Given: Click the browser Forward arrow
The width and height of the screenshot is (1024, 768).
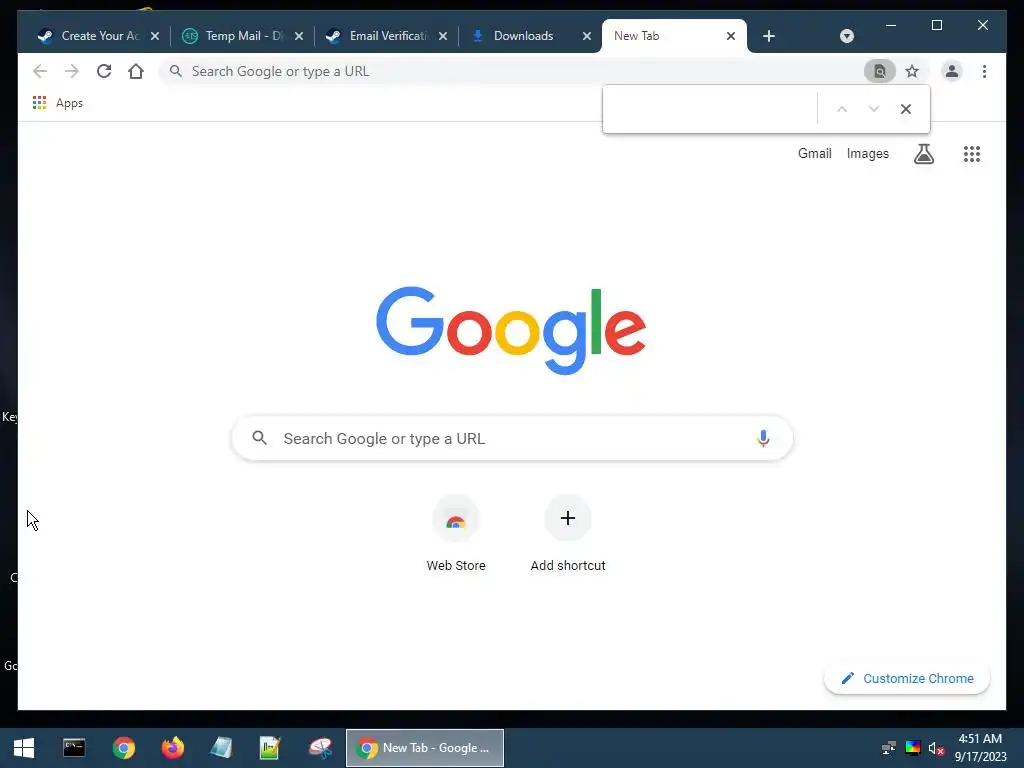Looking at the screenshot, I should [72, 71].
